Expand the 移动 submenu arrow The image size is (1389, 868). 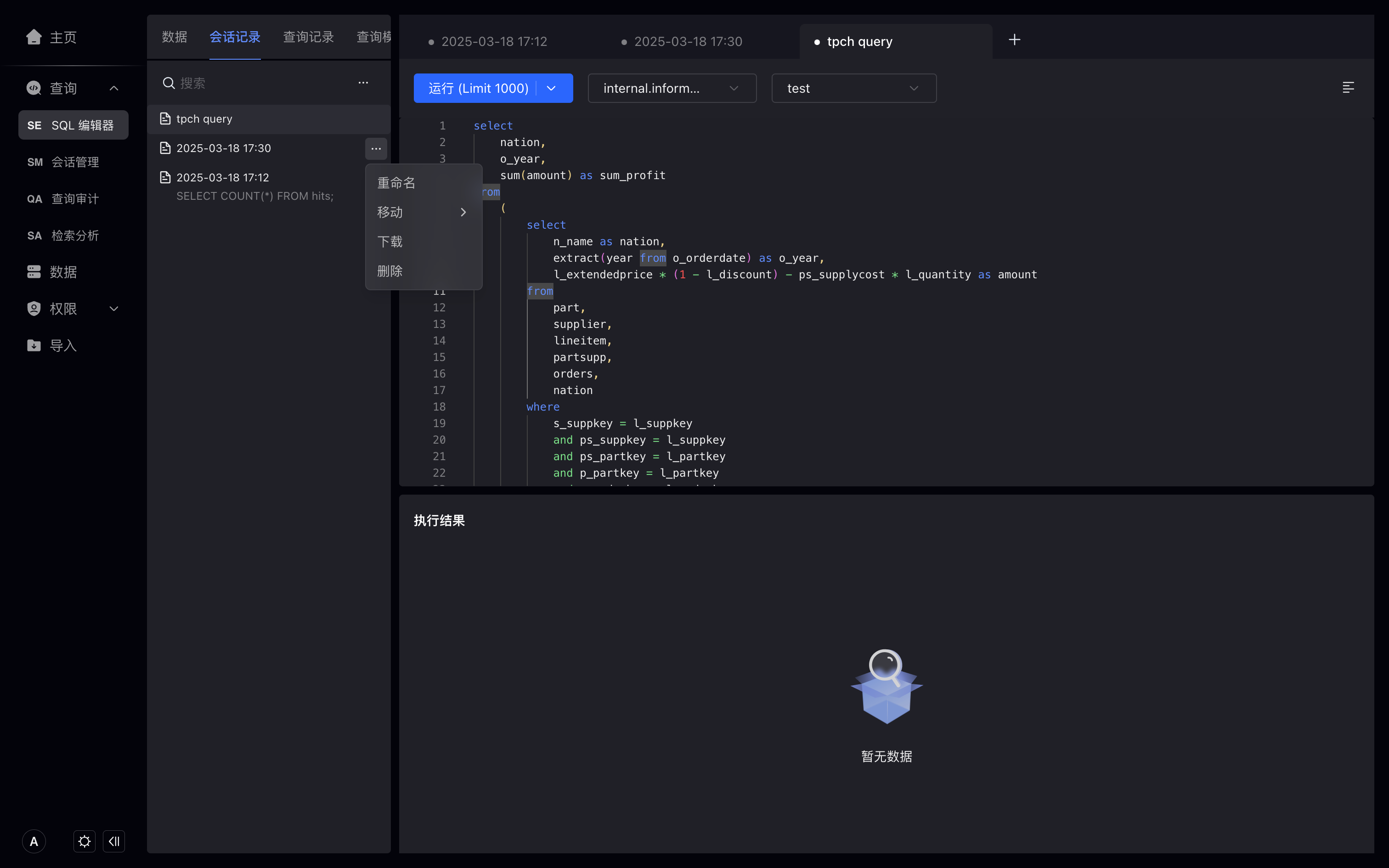pos(463,212)
